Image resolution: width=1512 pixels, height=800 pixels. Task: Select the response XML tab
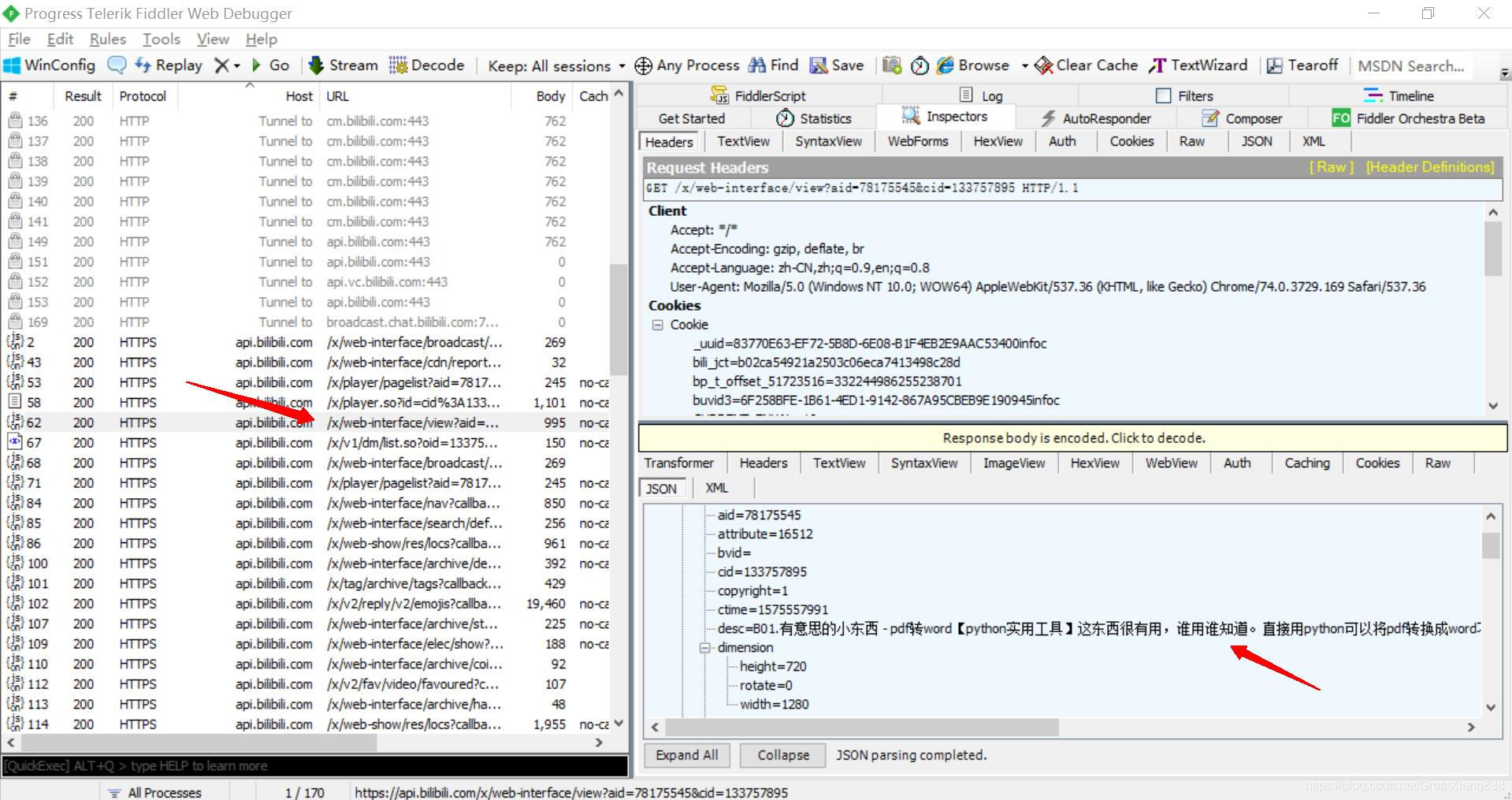(716, 488)
